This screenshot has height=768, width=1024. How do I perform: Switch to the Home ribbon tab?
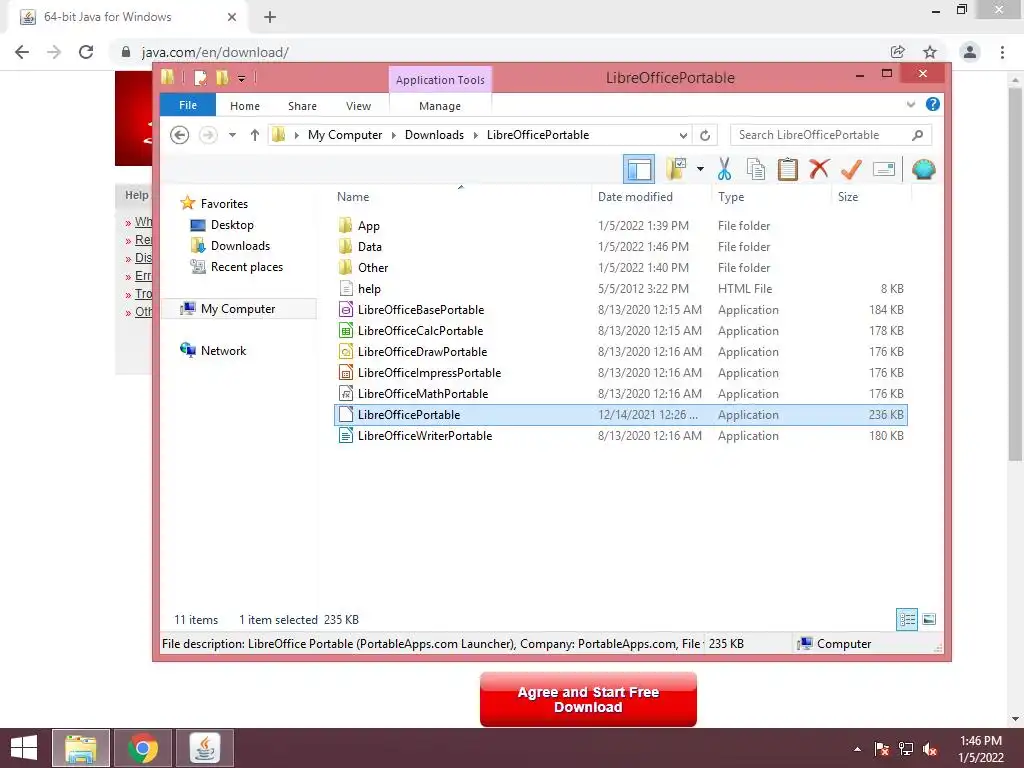(245, 106)
